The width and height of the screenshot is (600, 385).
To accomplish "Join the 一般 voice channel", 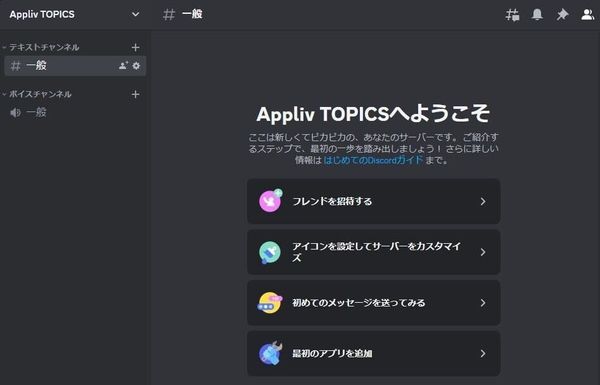I will 75,113.
